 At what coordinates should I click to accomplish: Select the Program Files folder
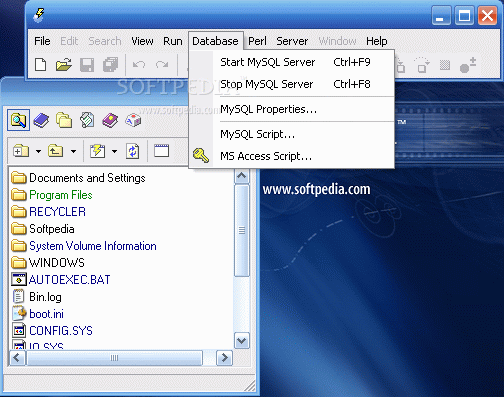(52, 195)
